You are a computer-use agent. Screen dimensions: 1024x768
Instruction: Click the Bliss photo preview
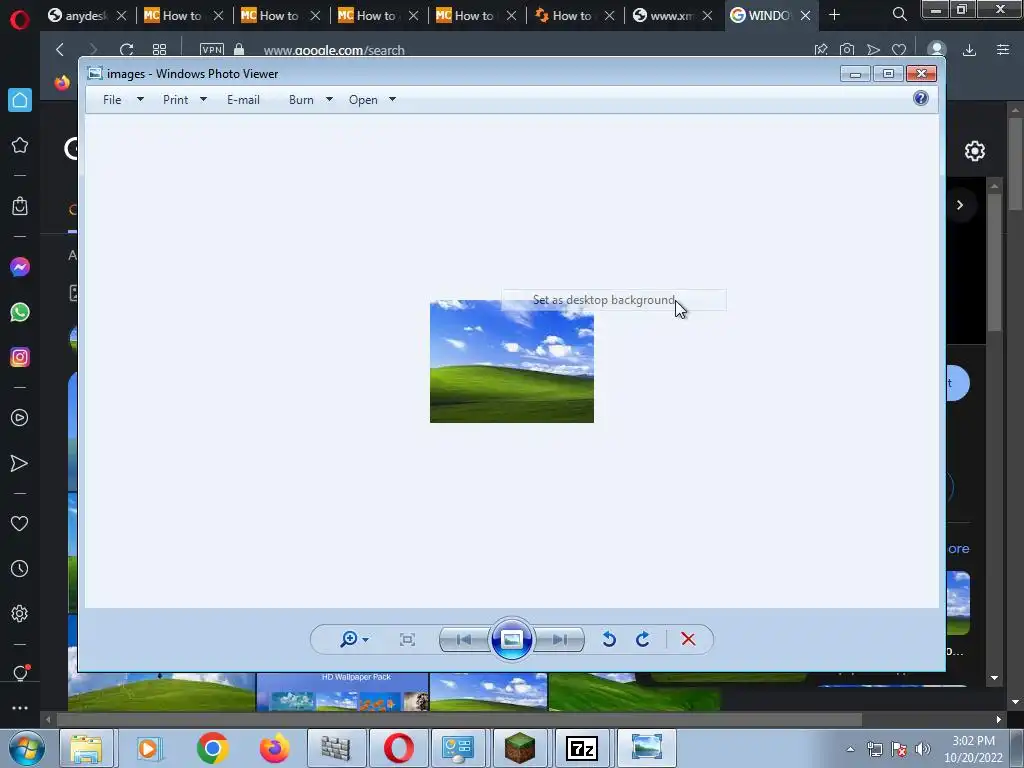512,361
